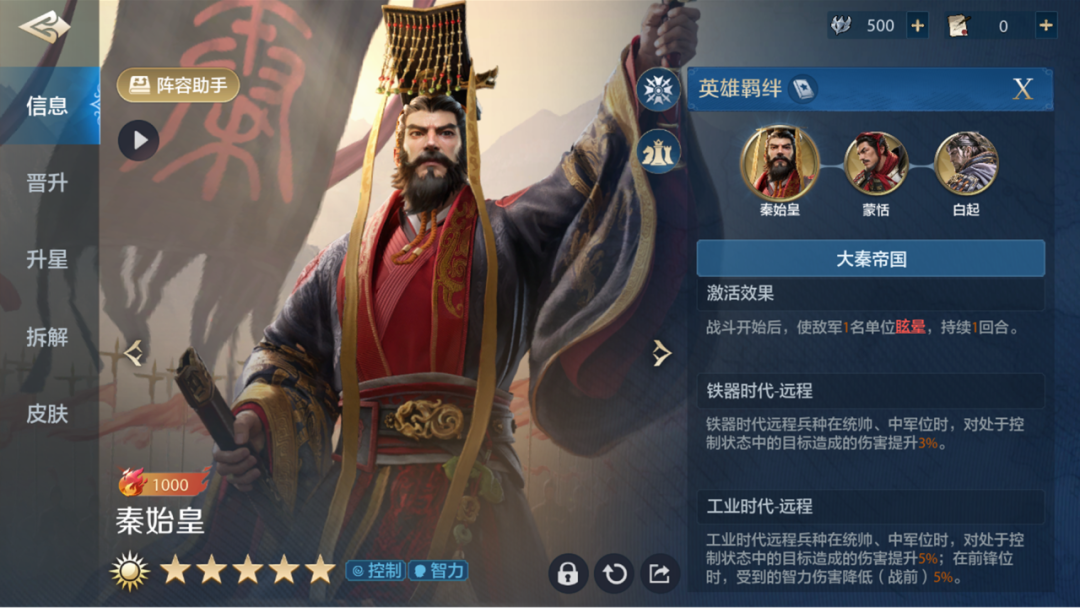1080x608 pixels.
Task: Switch to the 信息 tab
Action: [47, 105]
